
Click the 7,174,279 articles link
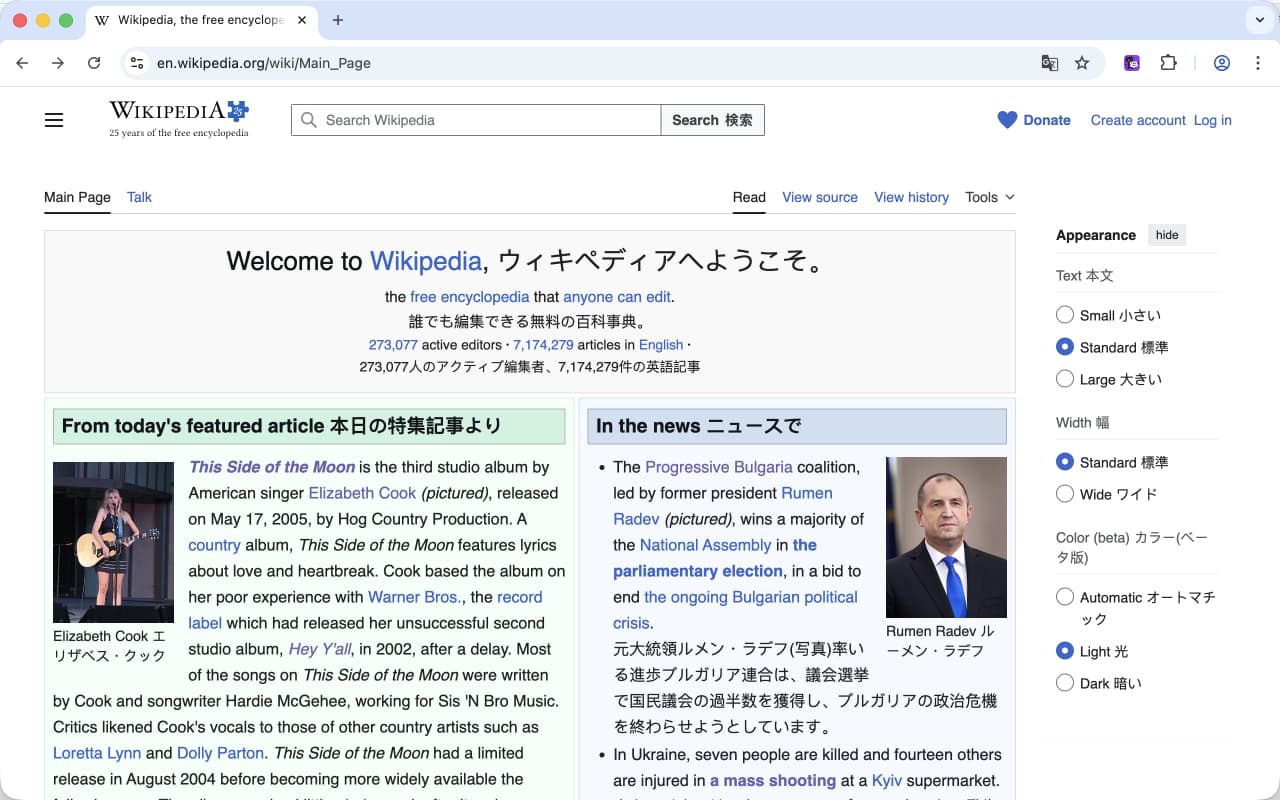(x=543, y=345)
